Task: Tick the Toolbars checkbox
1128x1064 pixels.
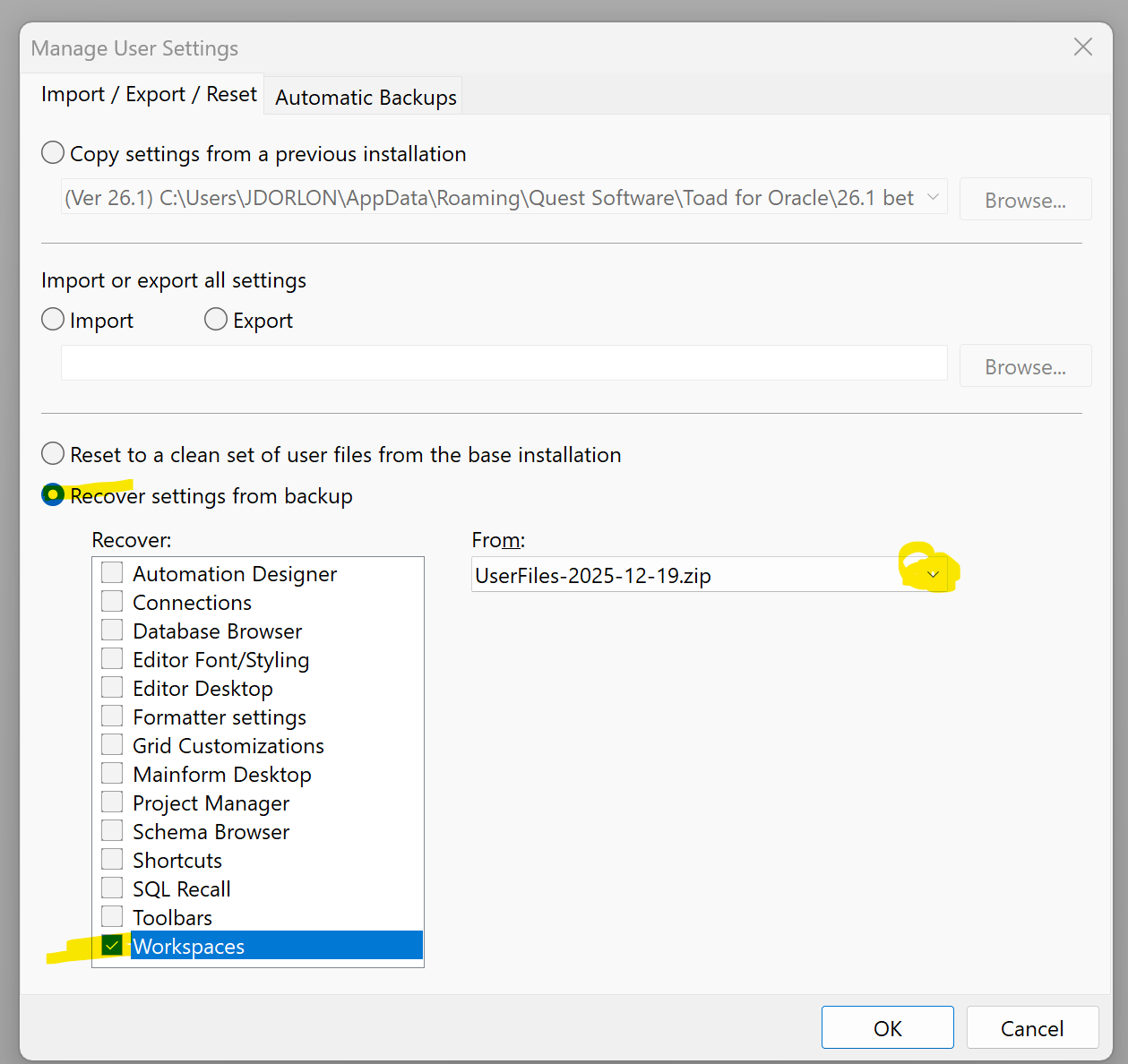Action: pyautogui.click(x=112, y=916)
